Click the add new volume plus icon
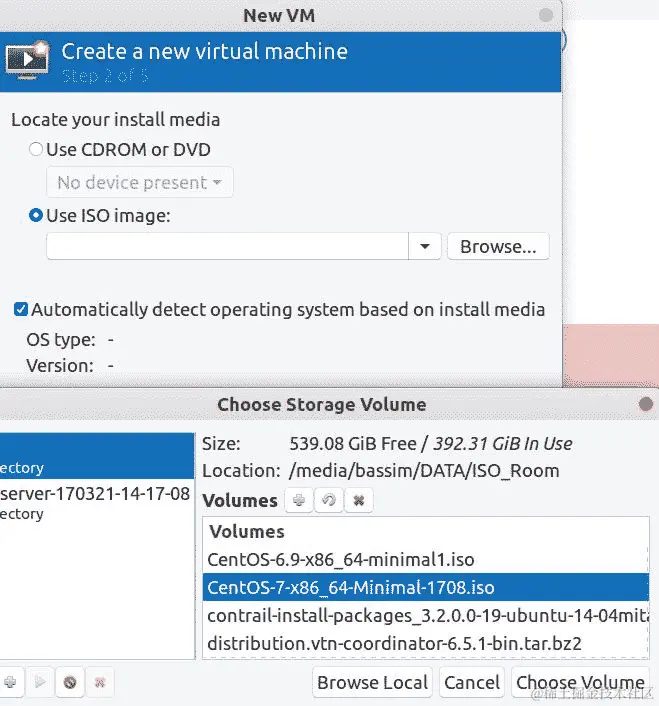Image resolution: width=659 pixels, height=706 pixels. click(299, 500)
